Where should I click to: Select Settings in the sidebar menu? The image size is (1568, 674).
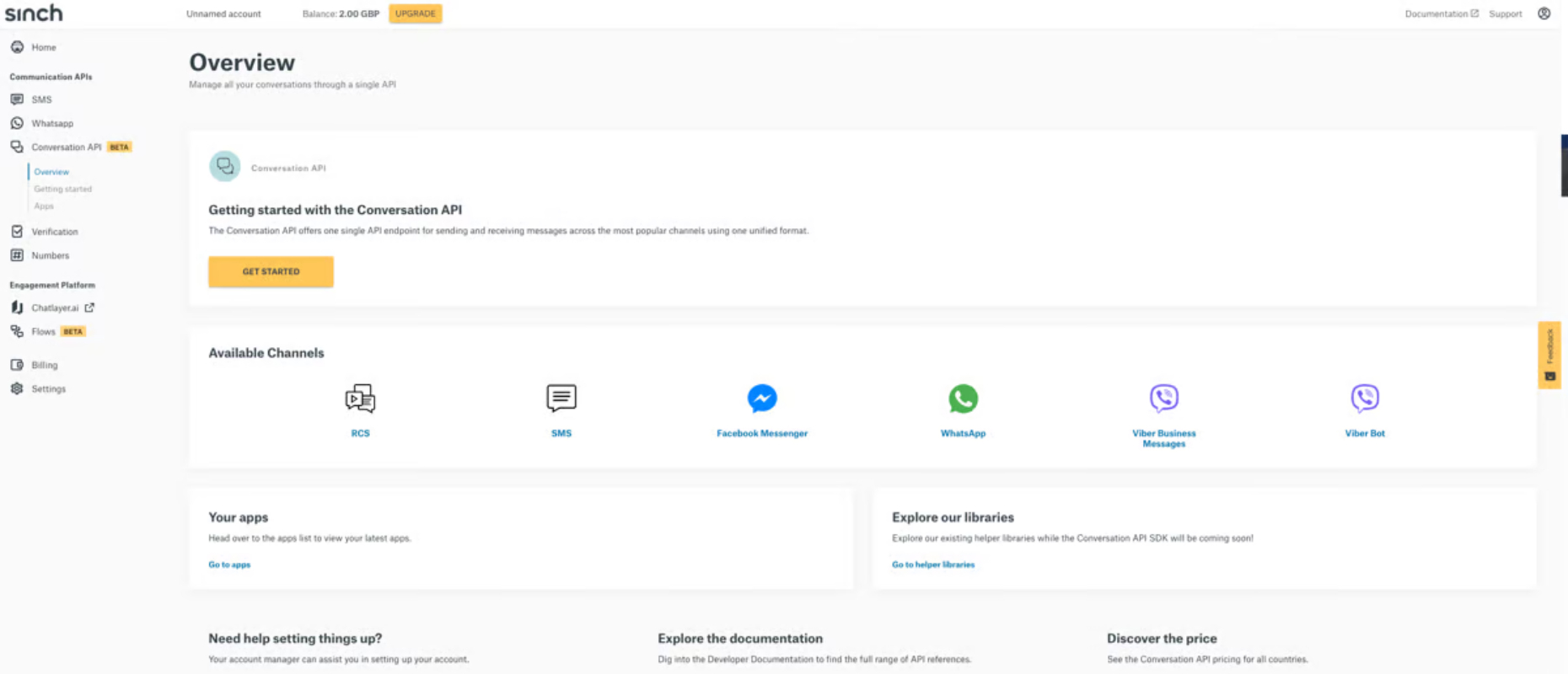point(48,388)
